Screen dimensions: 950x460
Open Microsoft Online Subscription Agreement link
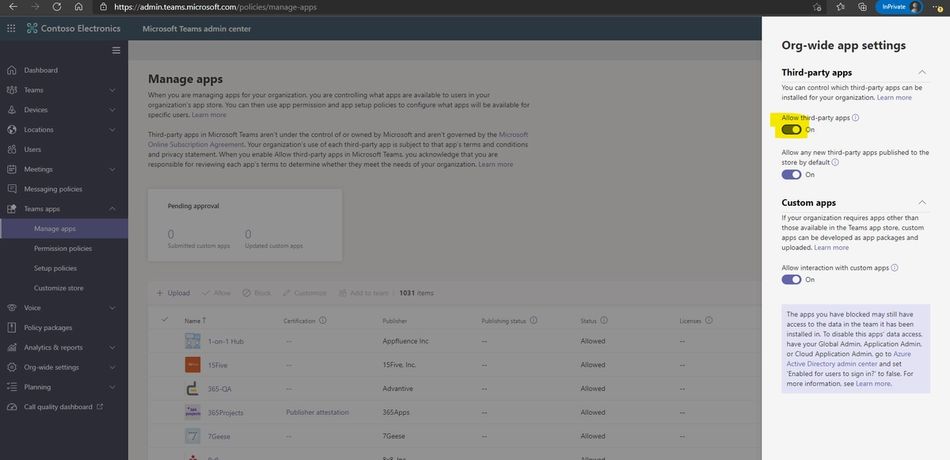tap(338, 139)
